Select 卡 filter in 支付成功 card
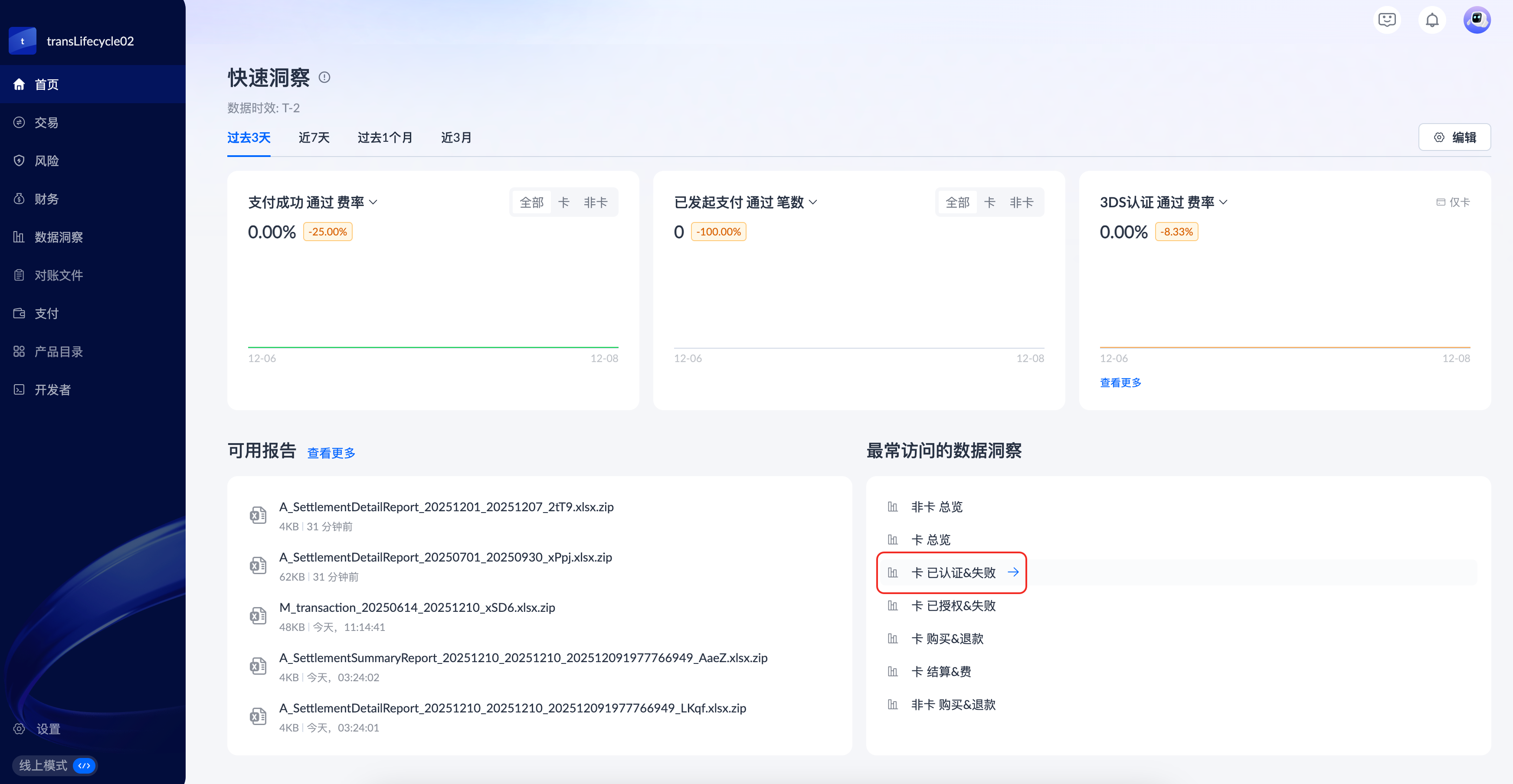The height and width of the screenshot is (784, 1513). pos(563,203)
